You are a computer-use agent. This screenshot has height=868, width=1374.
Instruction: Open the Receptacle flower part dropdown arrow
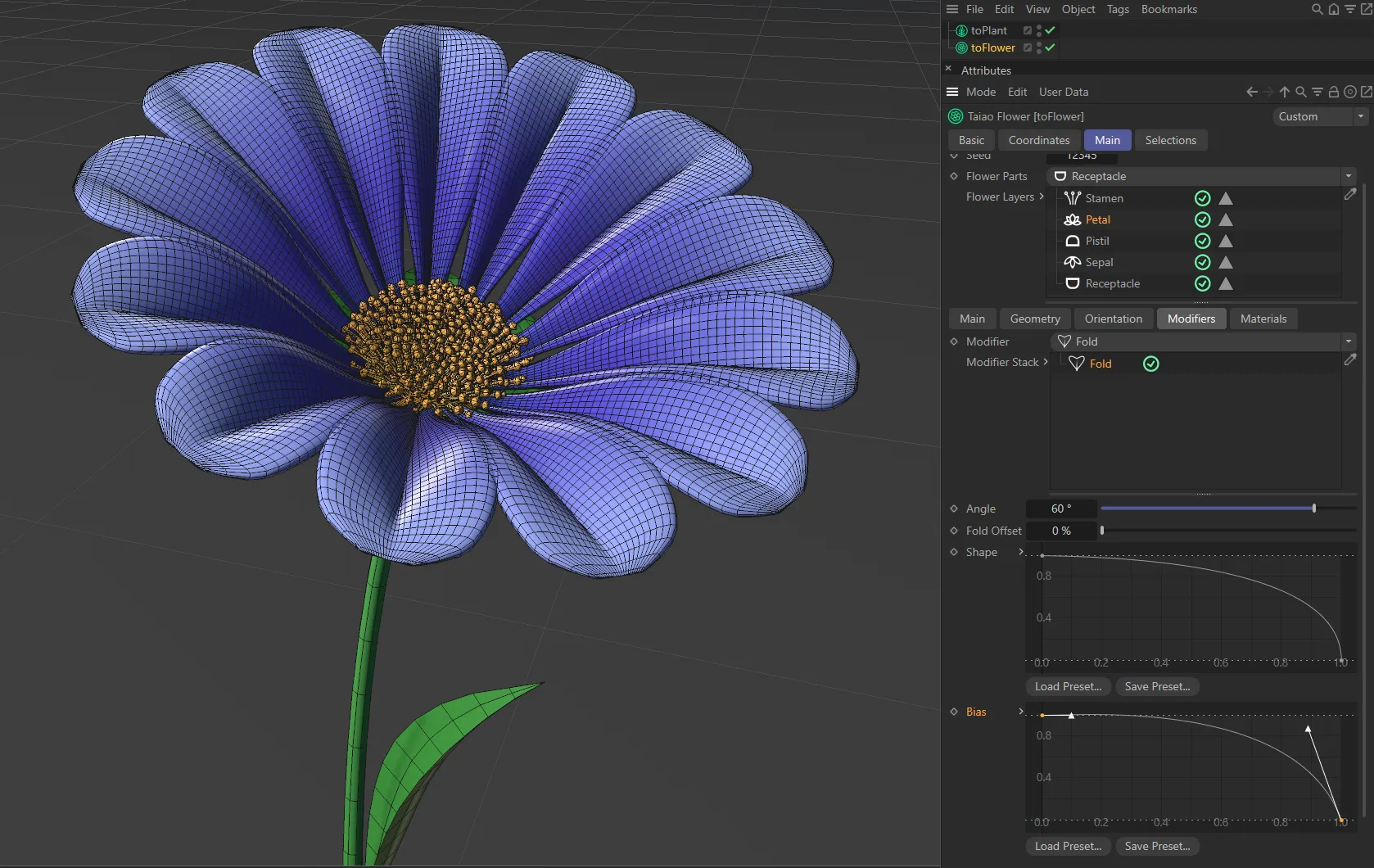(x=1348, y=176)
